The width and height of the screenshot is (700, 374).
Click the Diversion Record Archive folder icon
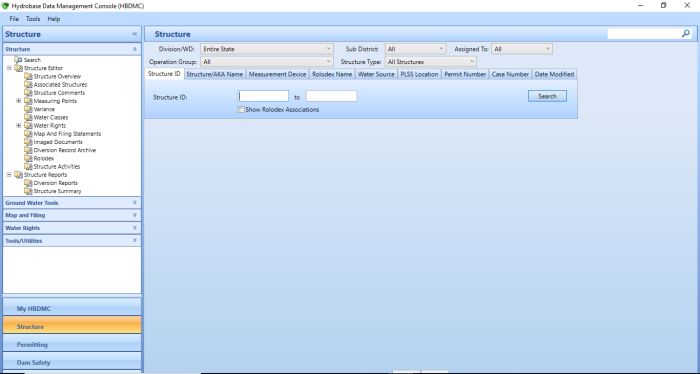click(x=28, y=150)
